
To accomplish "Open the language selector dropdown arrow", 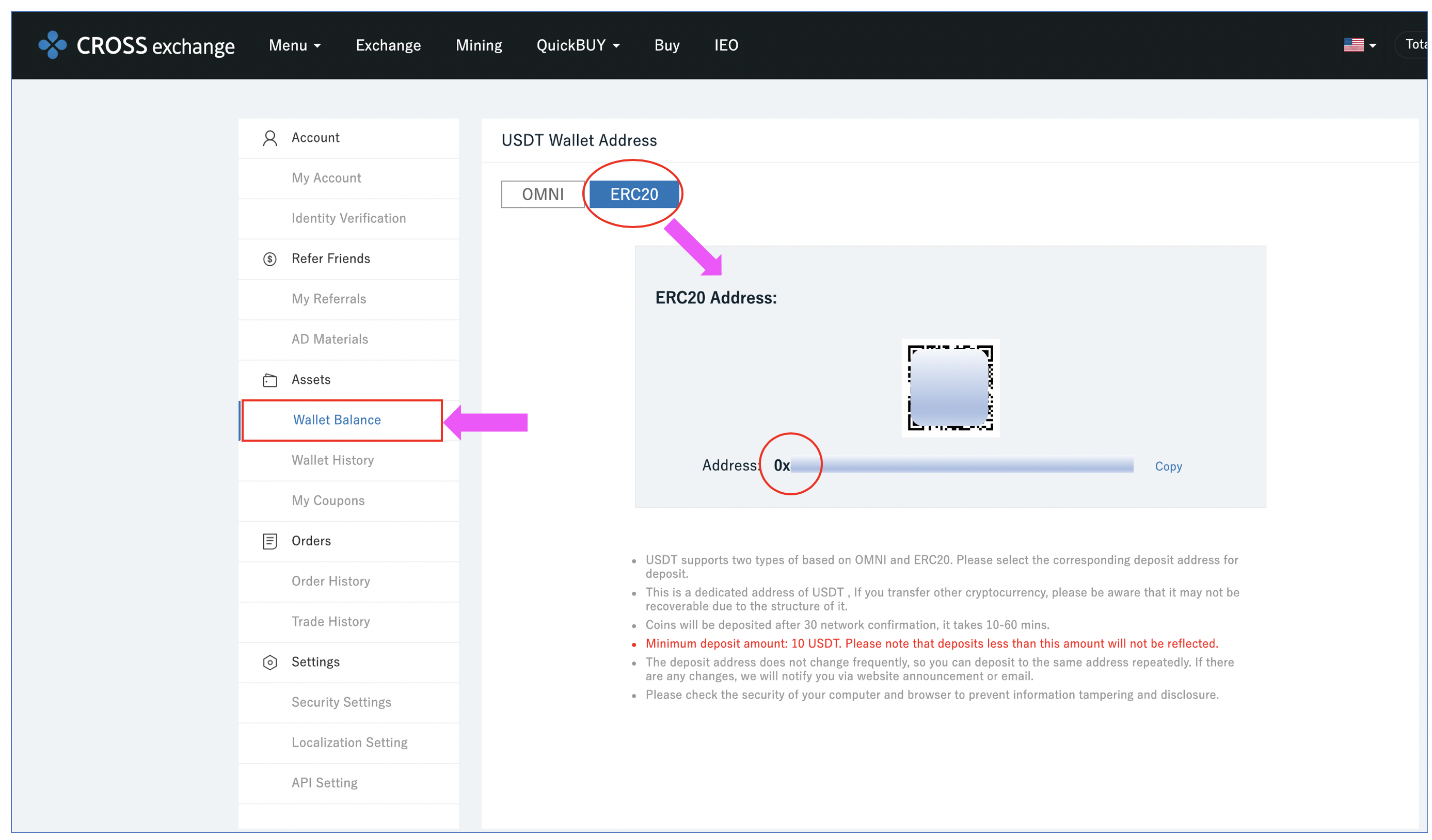I will (1373, 45).
